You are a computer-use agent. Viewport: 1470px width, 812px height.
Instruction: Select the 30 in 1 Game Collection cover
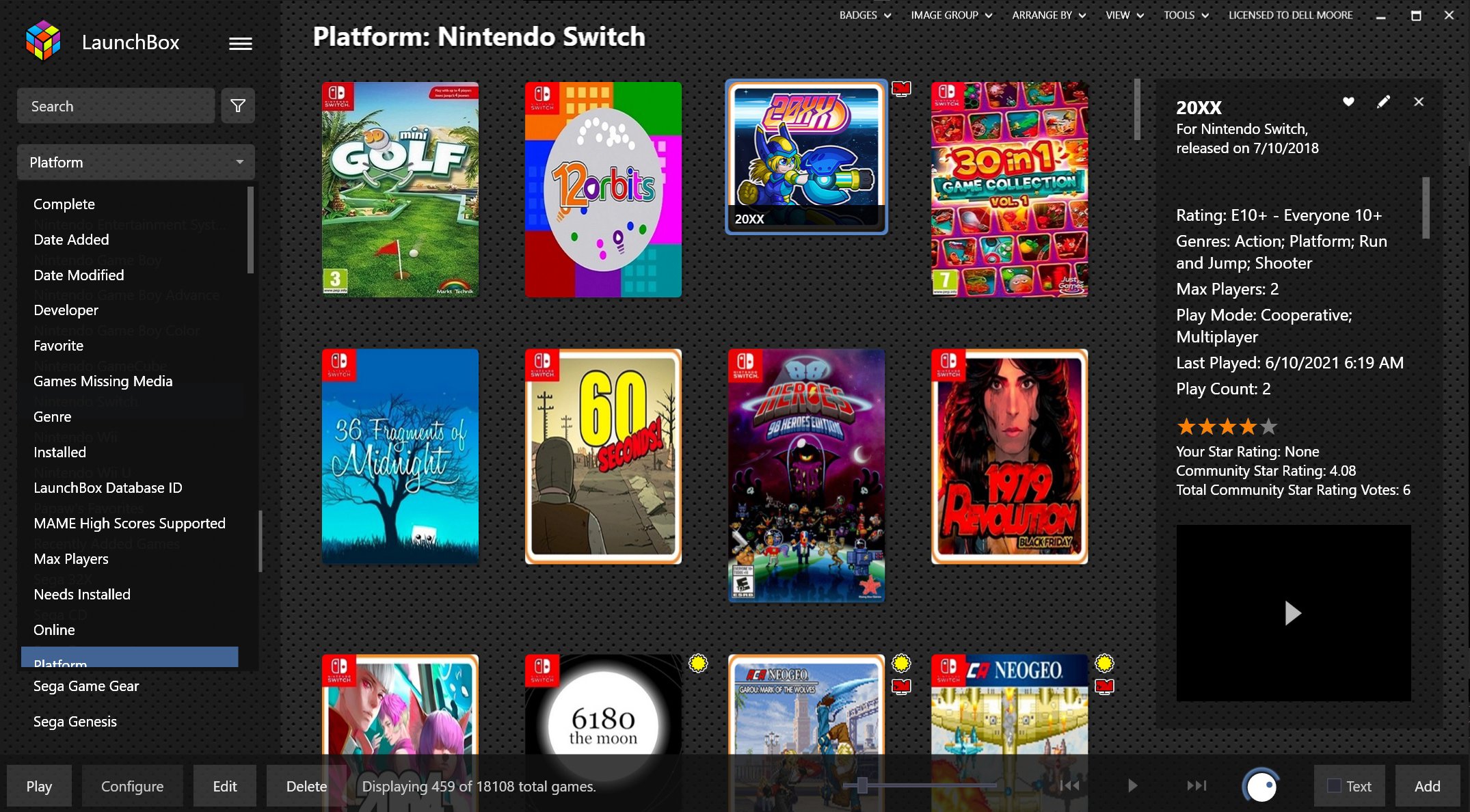1009,189
